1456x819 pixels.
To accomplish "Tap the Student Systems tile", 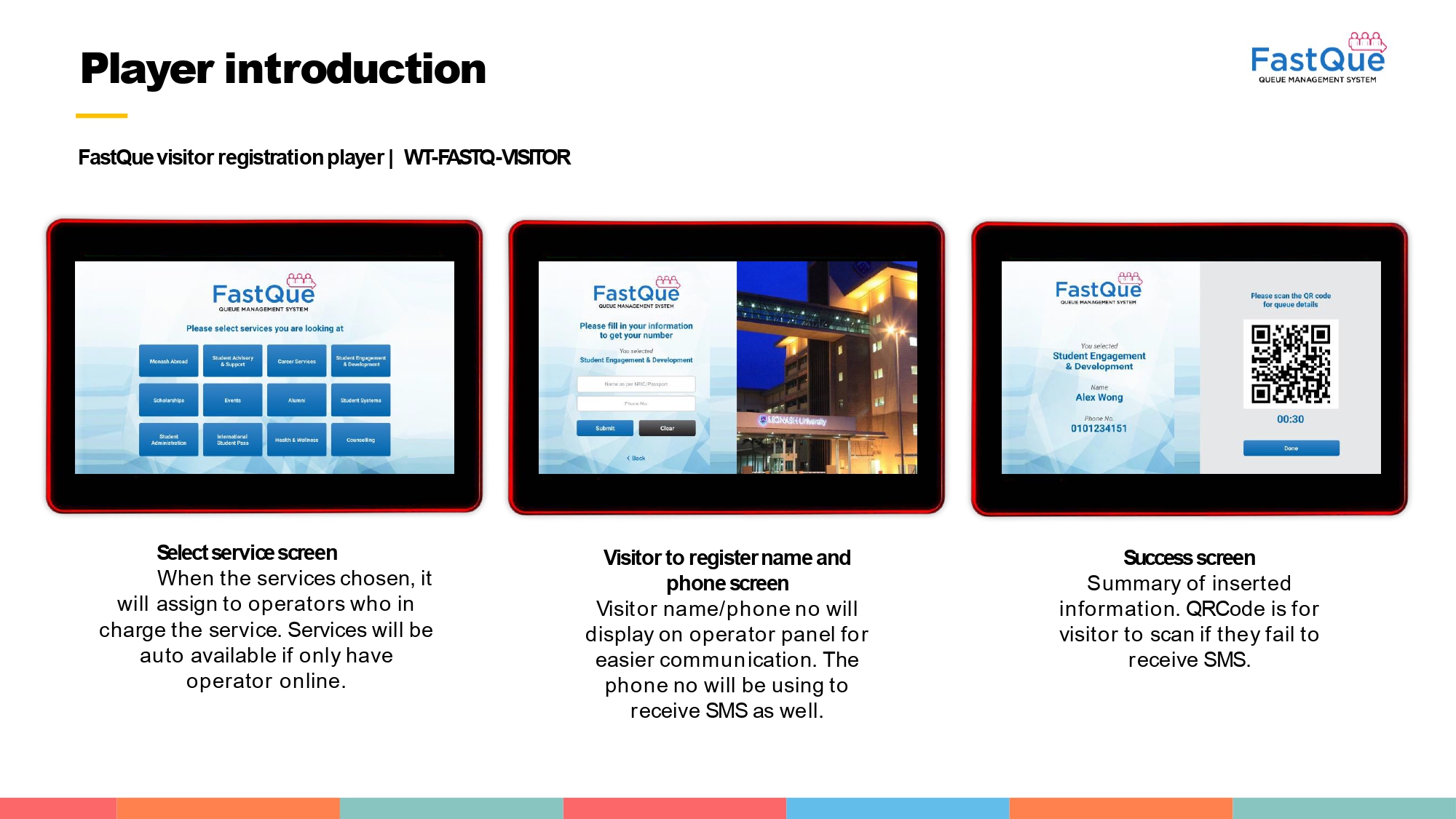I will [x=360, y=400].
